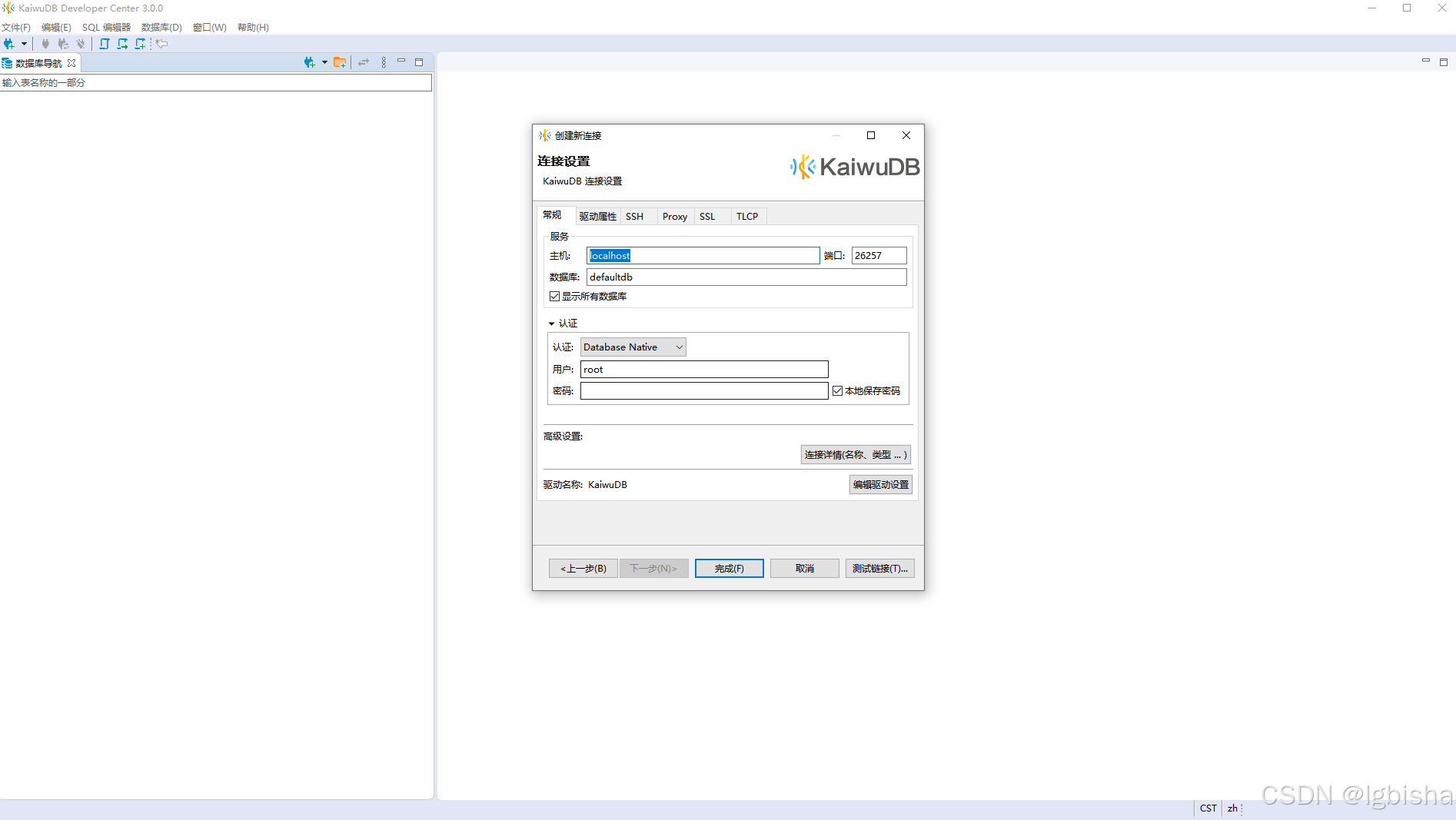Screen dimensions: 1456x820
Task: Switch to the Proxy tab
Action: pos(675,217)
